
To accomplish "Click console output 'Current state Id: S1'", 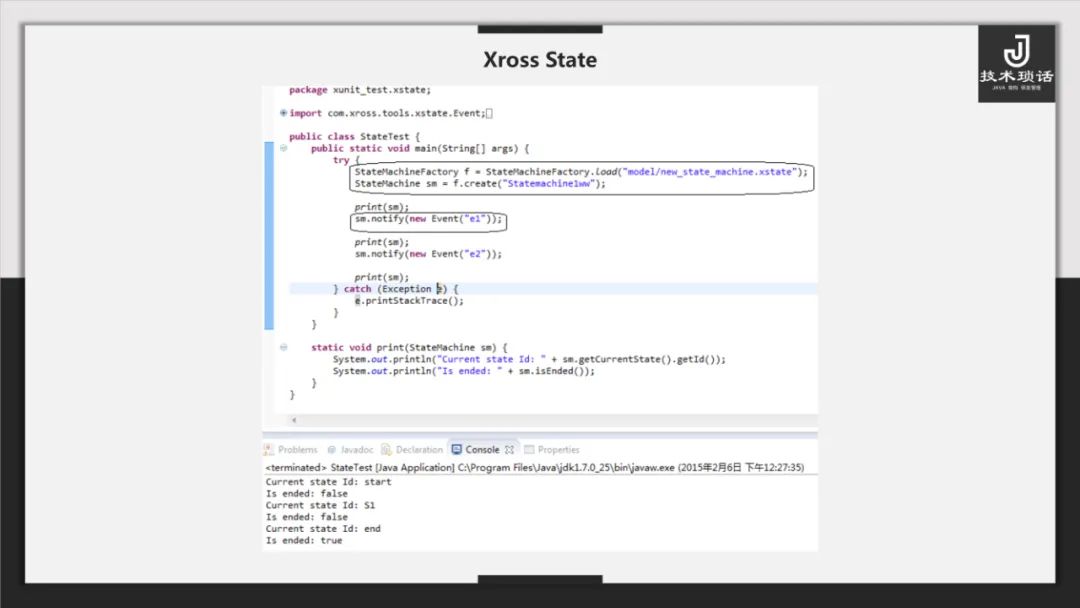I will click(320, 505).
